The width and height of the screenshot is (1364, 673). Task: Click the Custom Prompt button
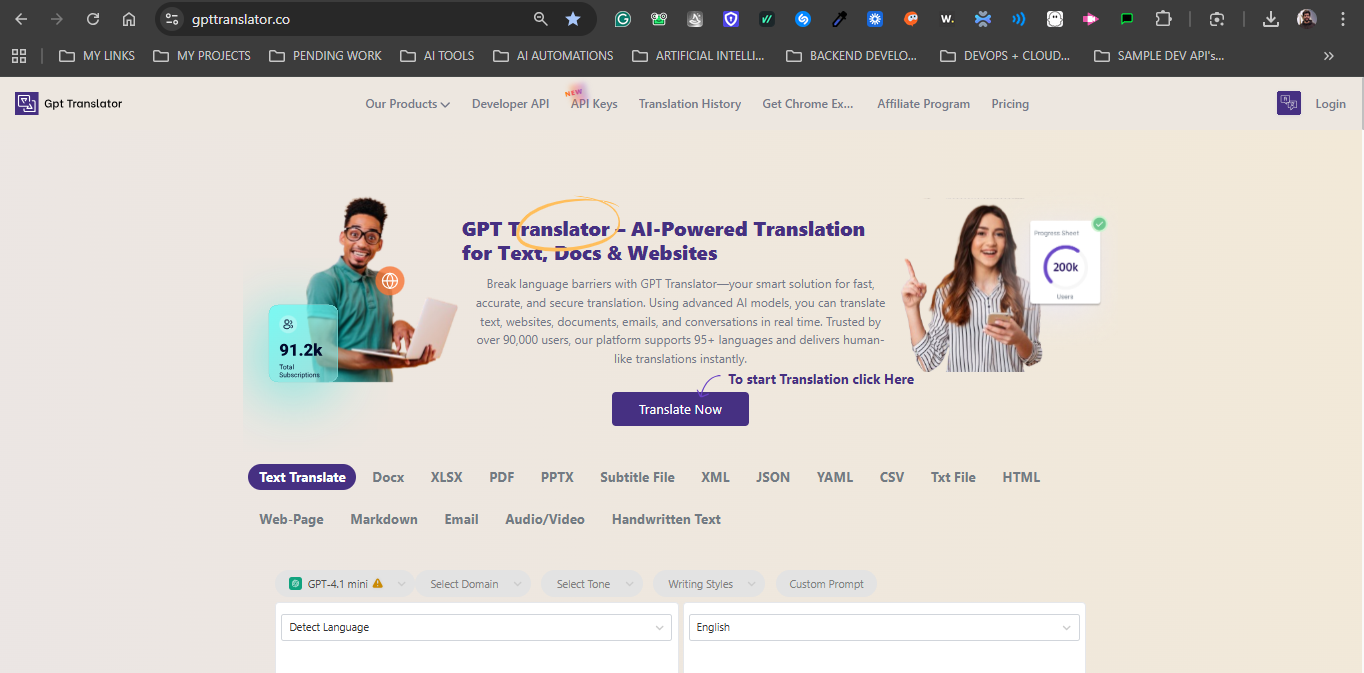826,584
